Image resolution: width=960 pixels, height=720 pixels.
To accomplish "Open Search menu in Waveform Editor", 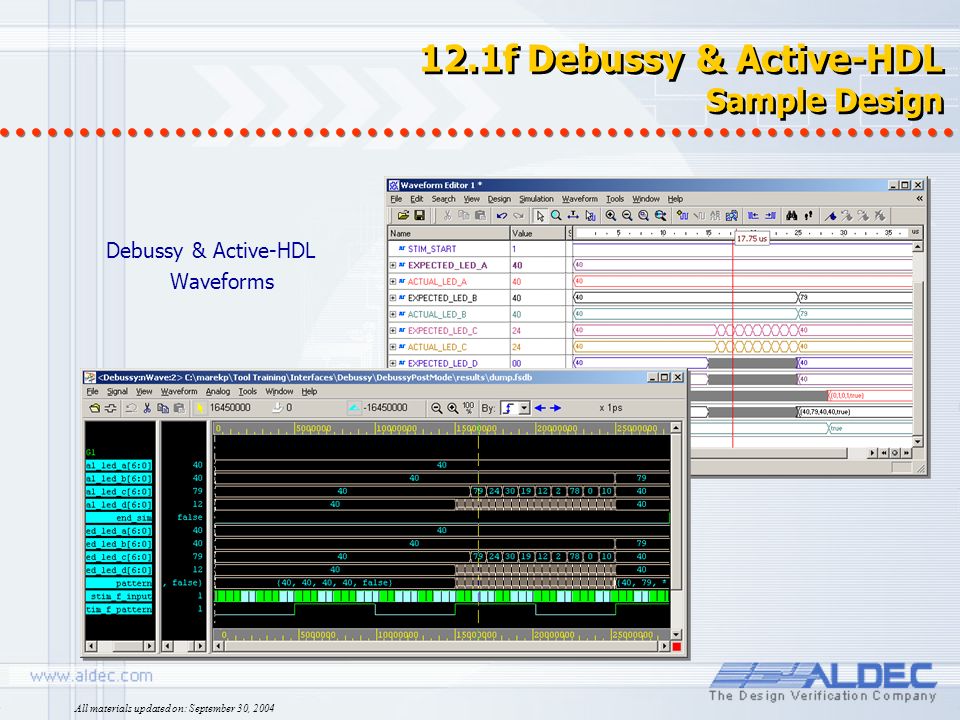I will coord(443,199).
